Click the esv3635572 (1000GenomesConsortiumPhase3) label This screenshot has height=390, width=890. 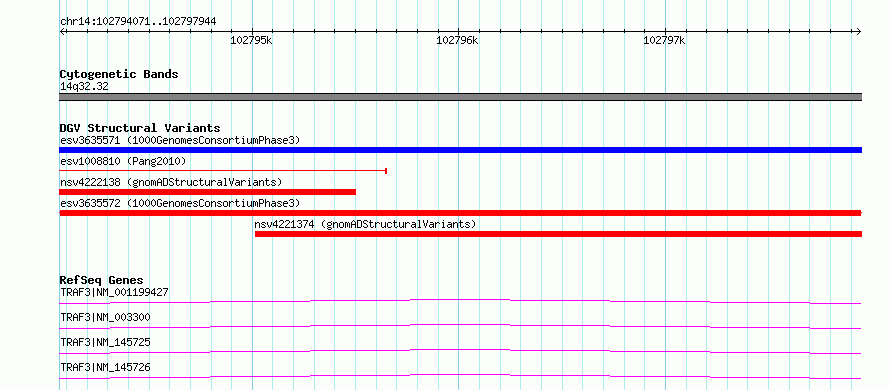point(180,203)
